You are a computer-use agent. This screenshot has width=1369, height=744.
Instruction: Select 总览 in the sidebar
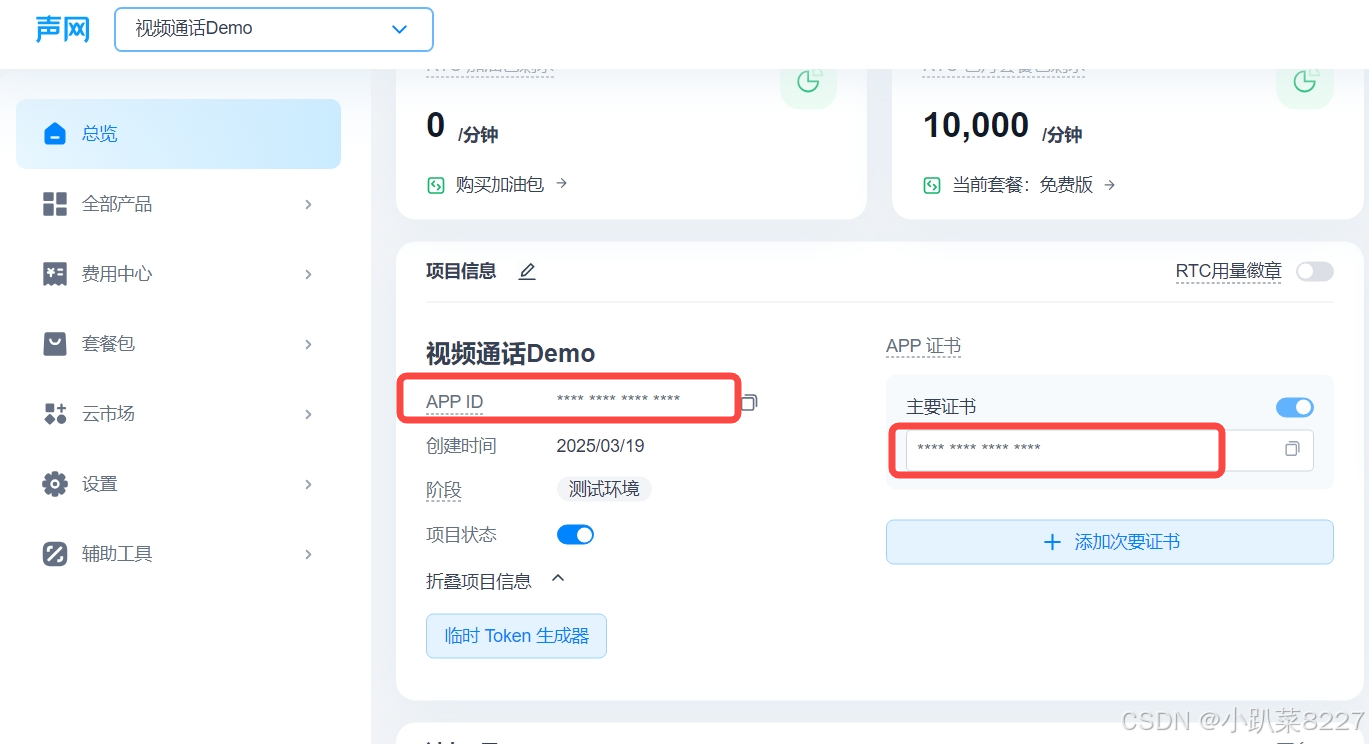[x=178, y=134]
